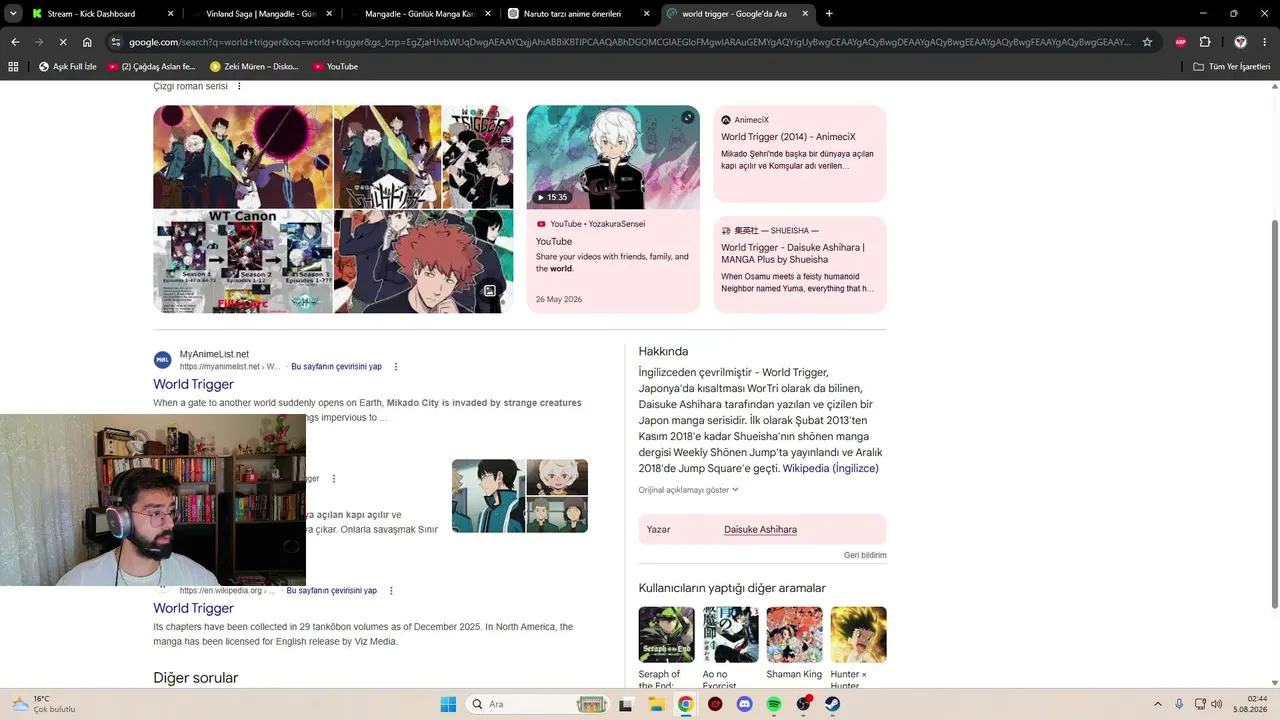
Task: Open the tab search dropdown arrow
Action: 15,14
